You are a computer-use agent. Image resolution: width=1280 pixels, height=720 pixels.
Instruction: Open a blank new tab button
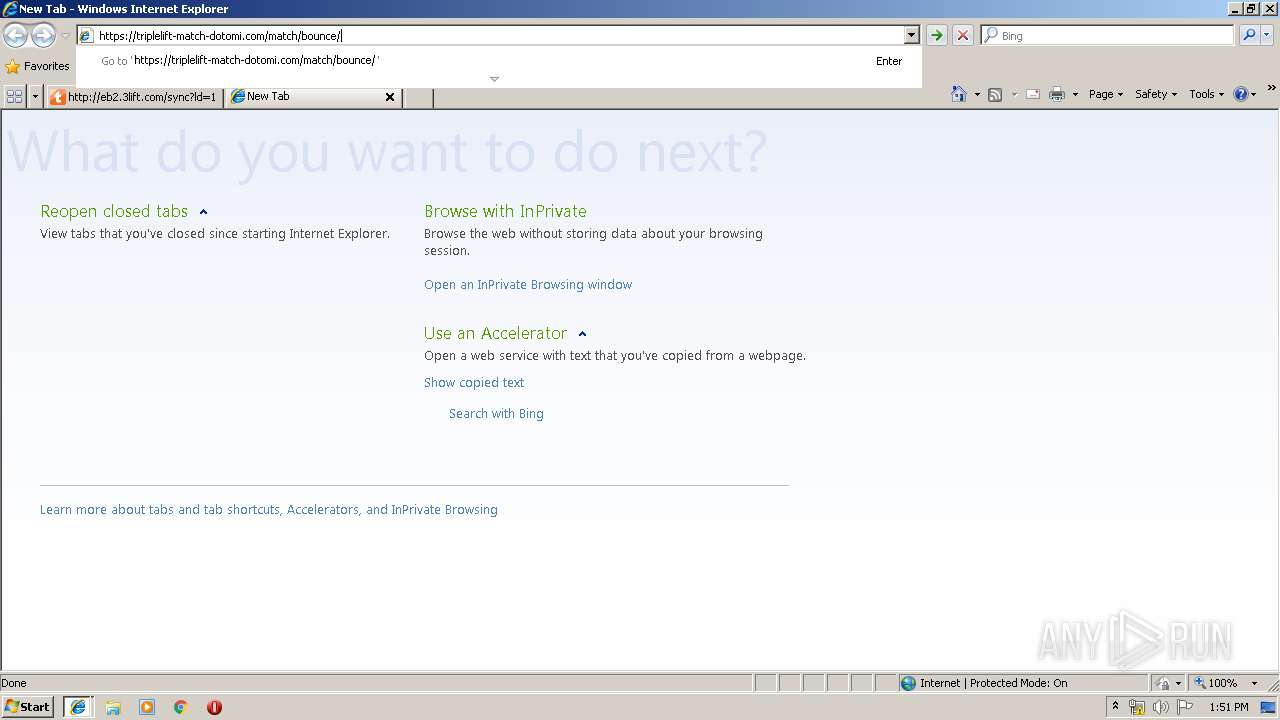(418, 97)
